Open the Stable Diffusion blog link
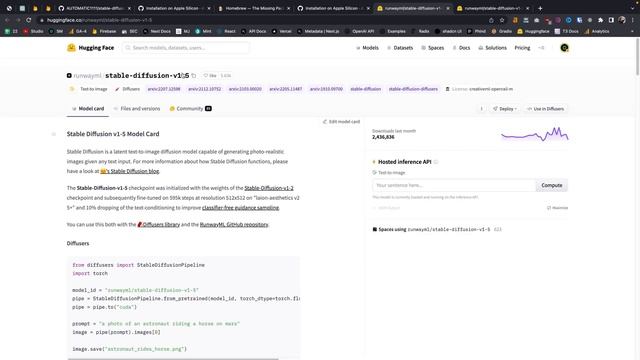 pyautogui.click(x=130, y=171)
